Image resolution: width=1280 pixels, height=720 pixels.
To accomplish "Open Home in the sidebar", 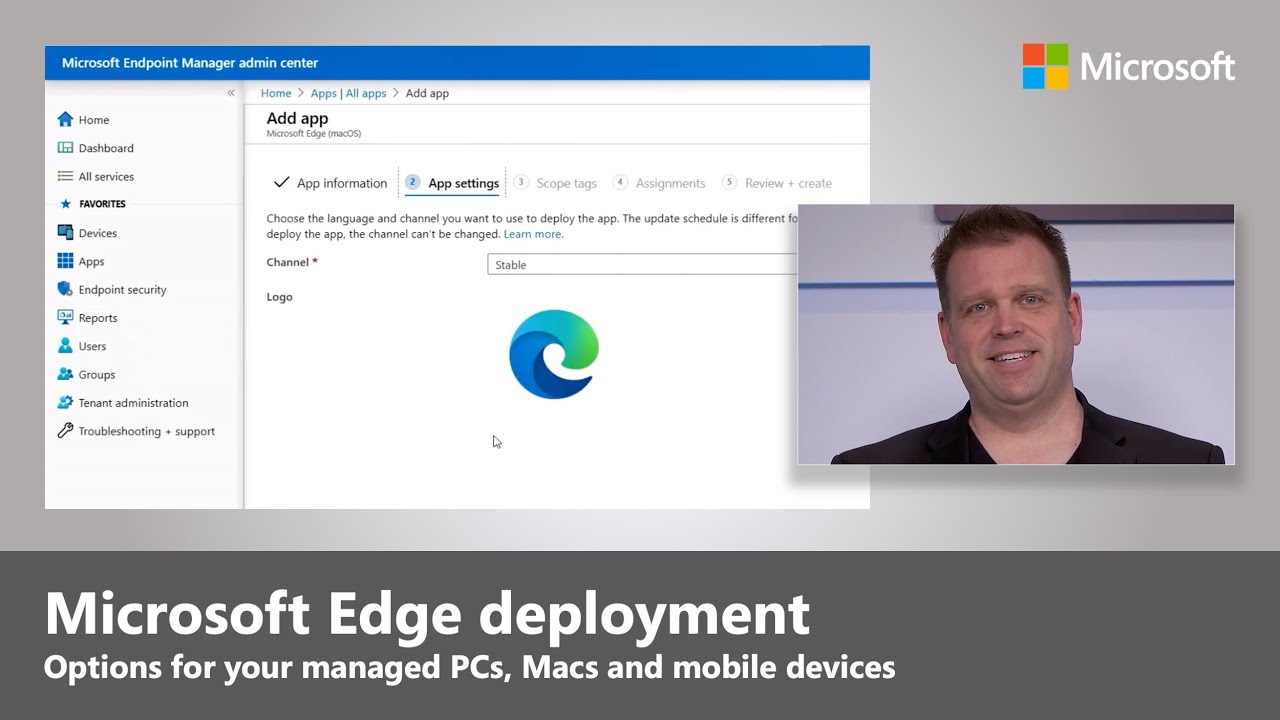I will point(94,120).
